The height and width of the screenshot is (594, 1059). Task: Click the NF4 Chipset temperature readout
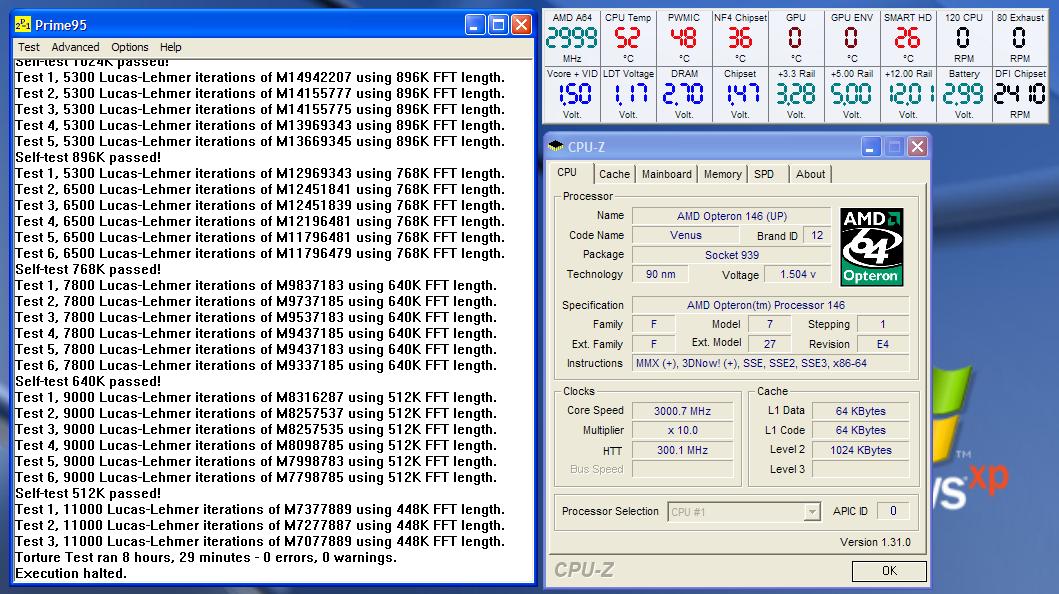tap(740, 38)
